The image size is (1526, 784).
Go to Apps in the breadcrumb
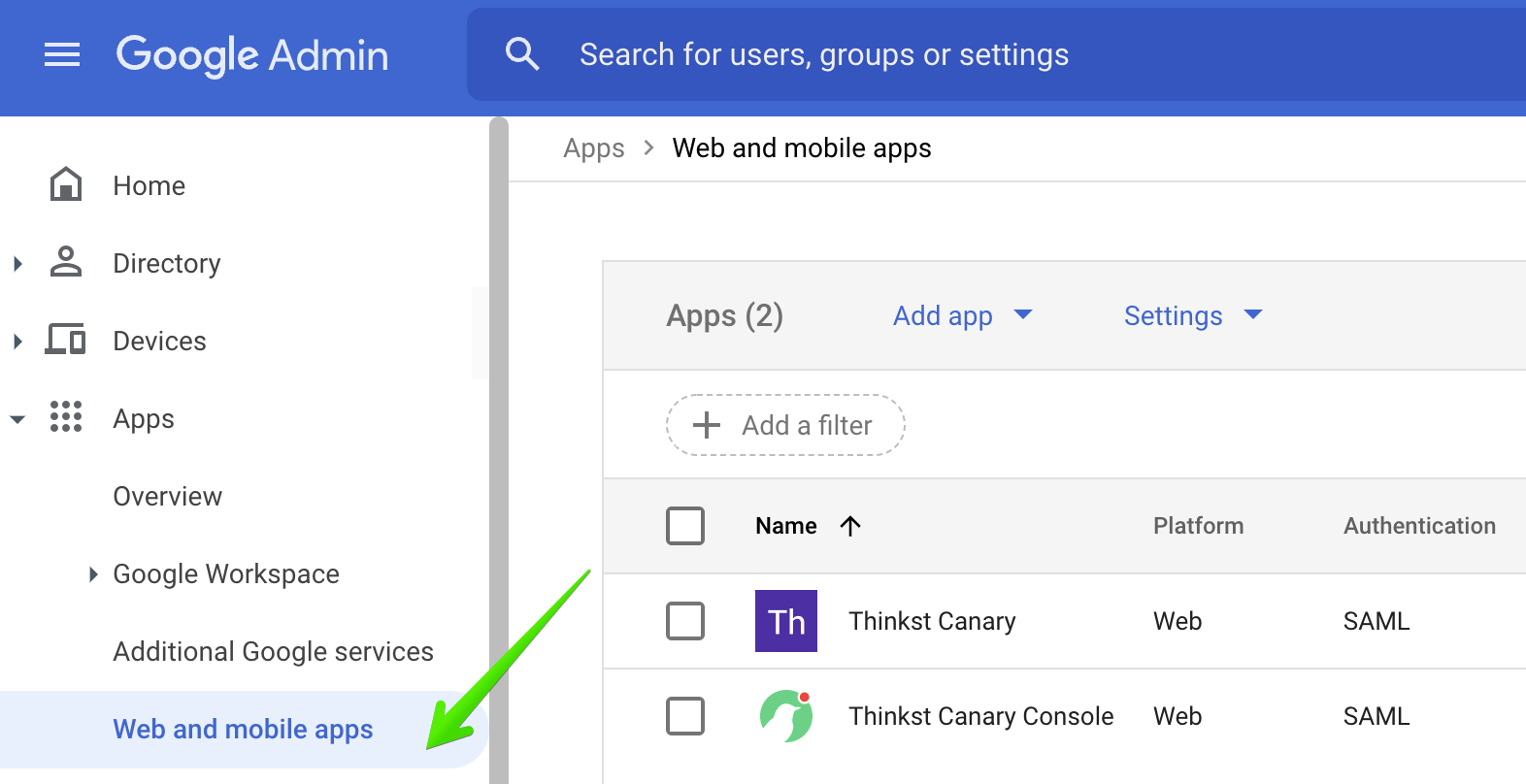(x=594, y=148)
